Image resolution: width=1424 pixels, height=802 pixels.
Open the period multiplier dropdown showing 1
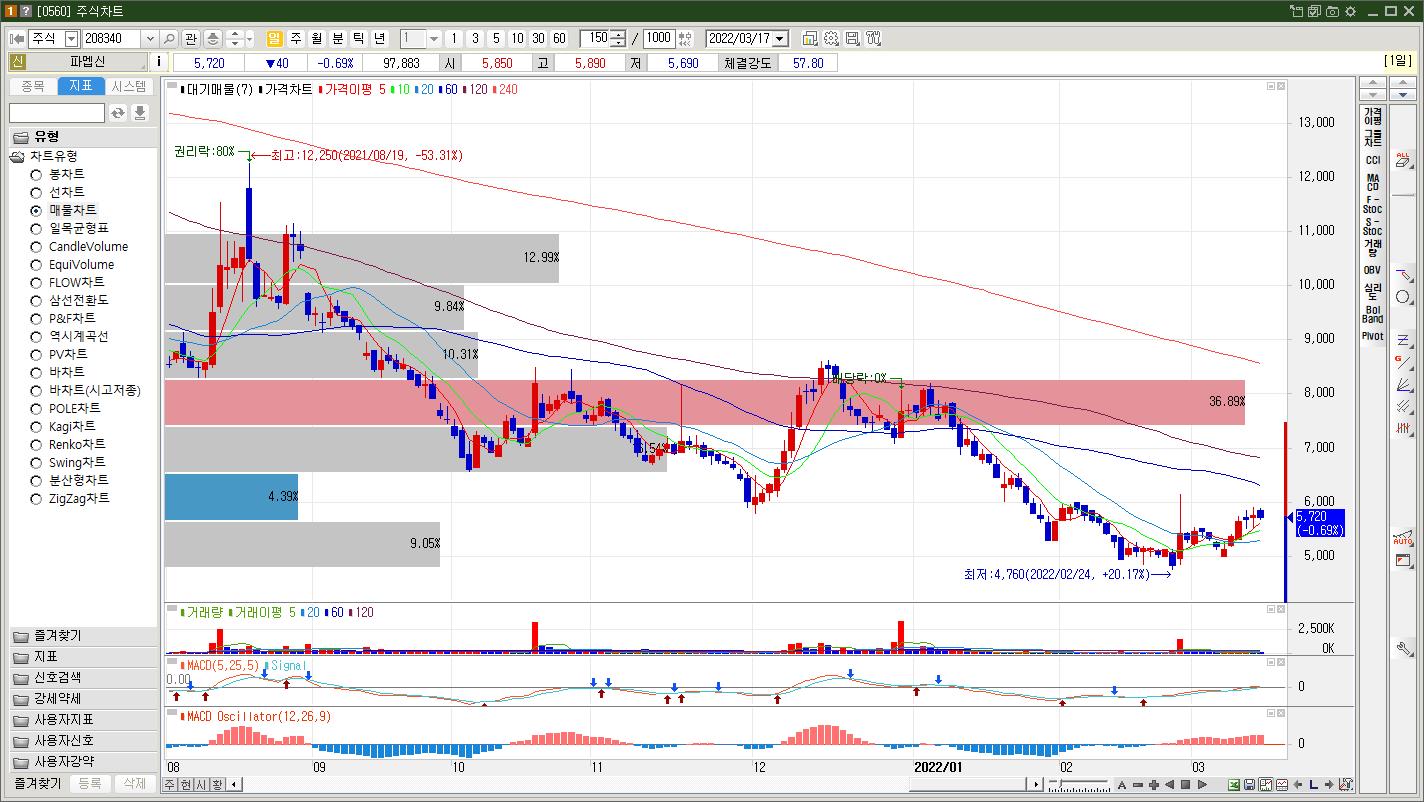[x=434, y=38]
